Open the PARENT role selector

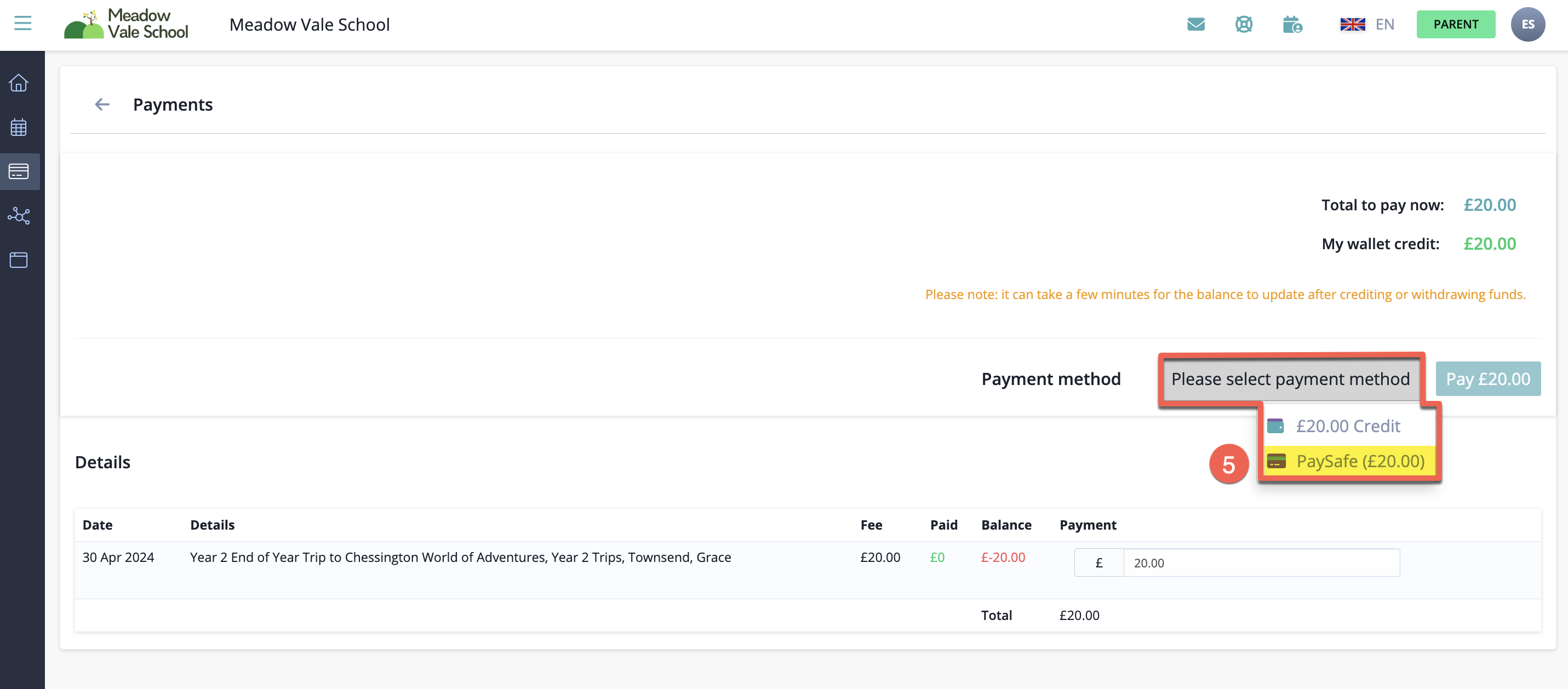(1455, 24)
